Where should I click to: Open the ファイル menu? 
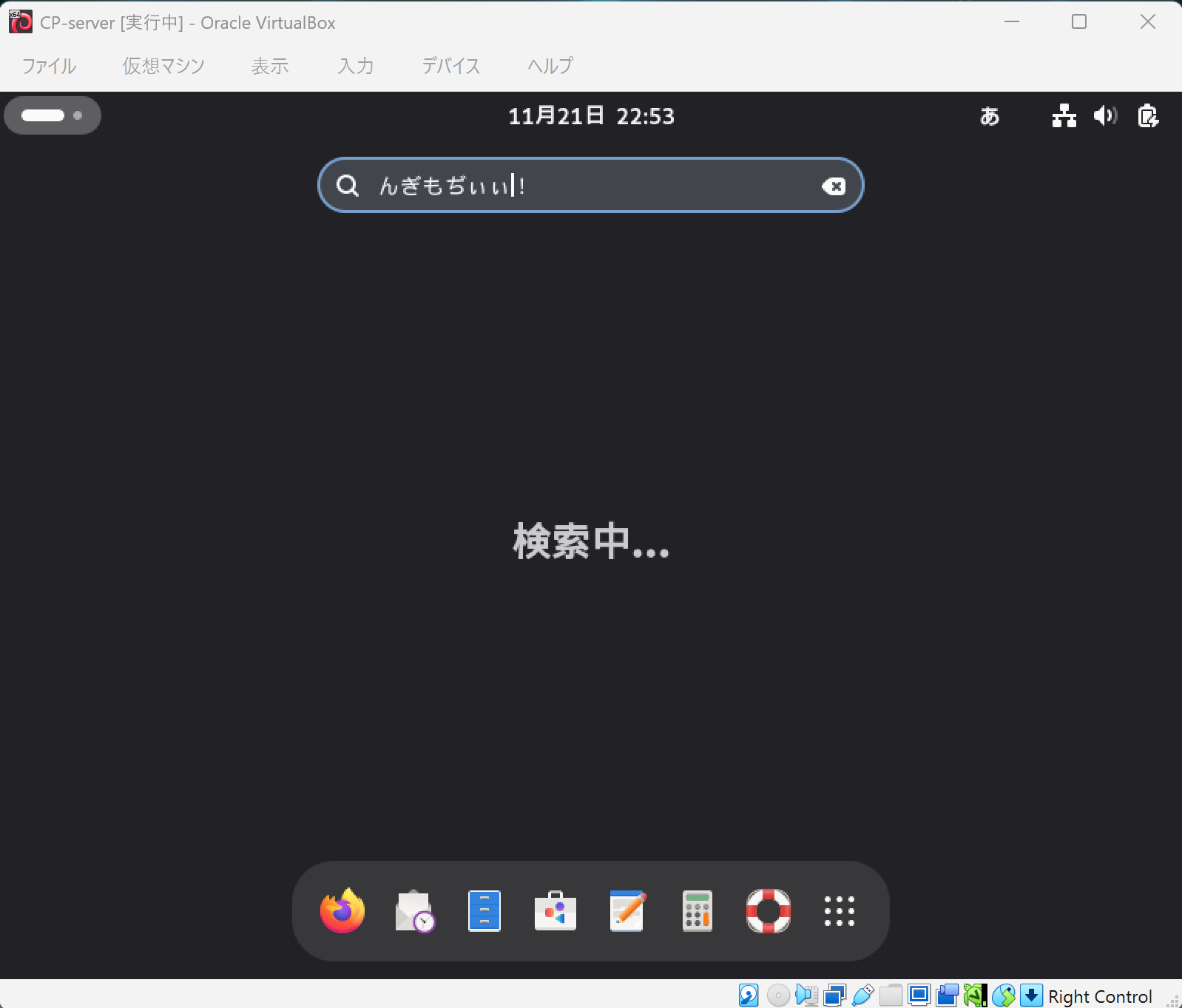click(49, 66)
